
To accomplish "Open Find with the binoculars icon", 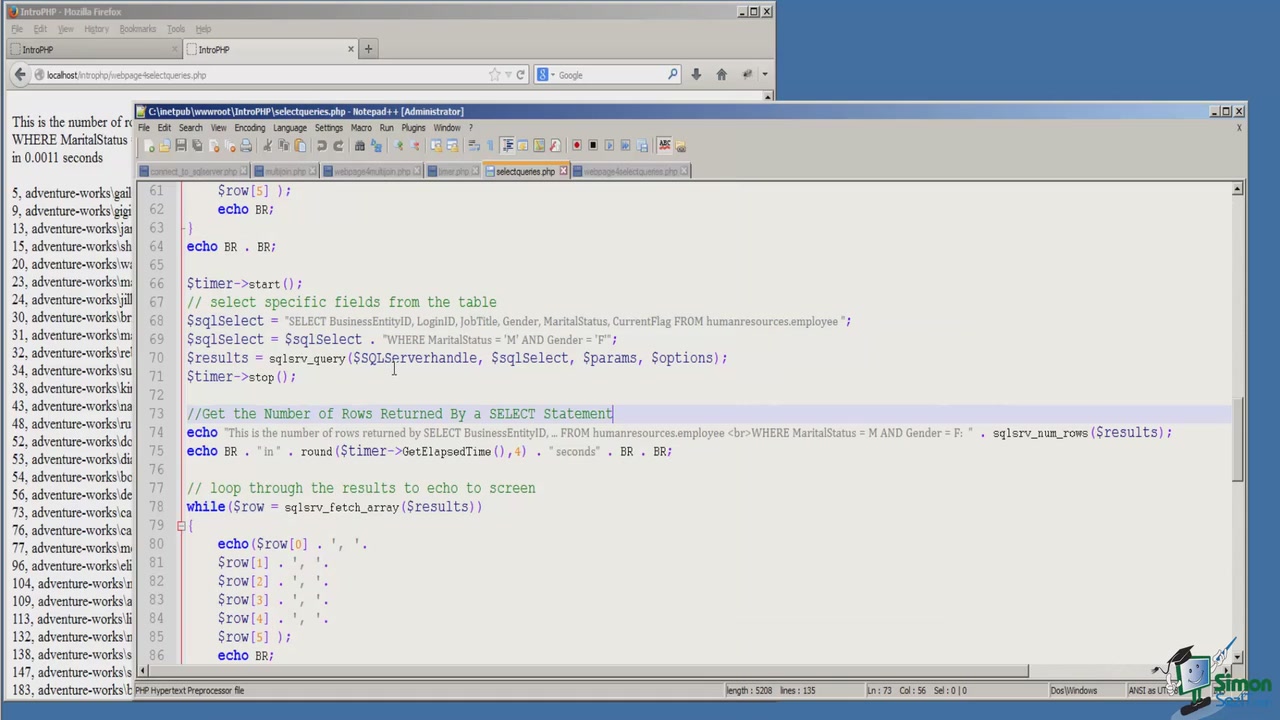I will [360, 146].
